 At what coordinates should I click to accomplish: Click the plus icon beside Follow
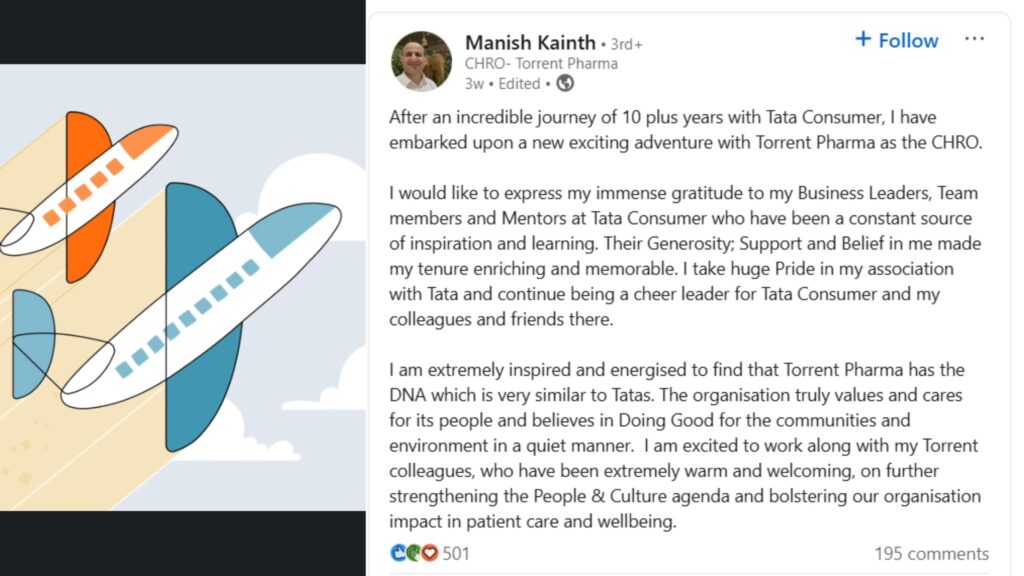click(x=863, y=39)
